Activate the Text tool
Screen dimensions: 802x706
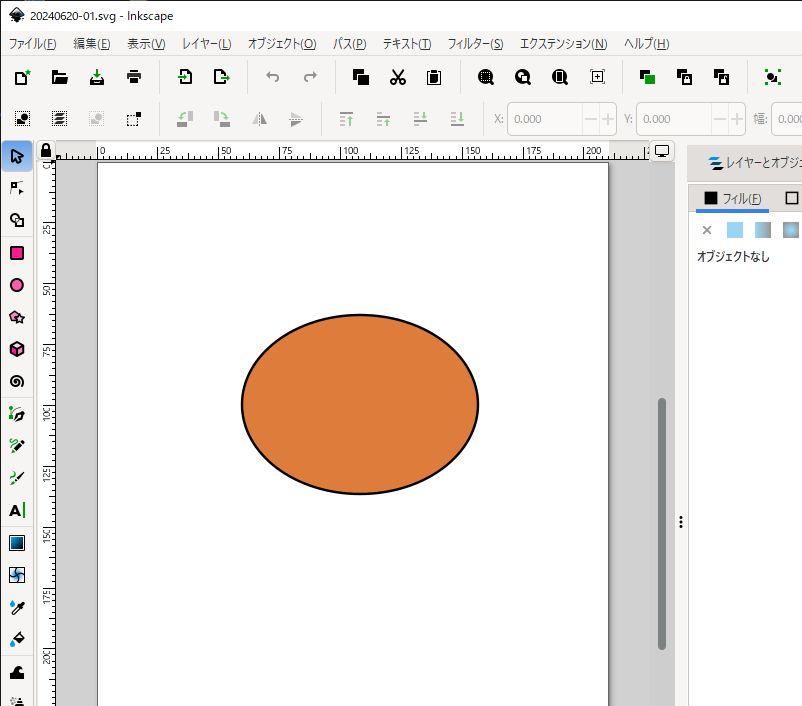(x=17, y=510)
